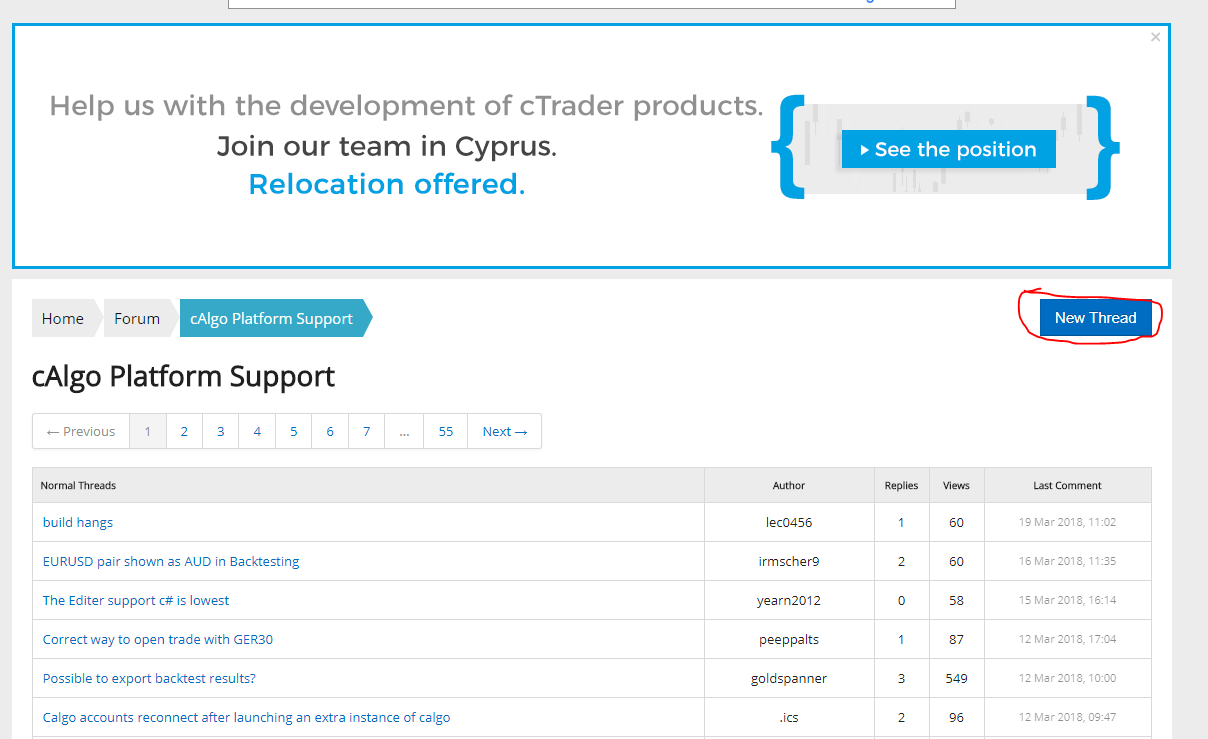This screenshot has width=1208, height=739.
Task: Open 'Possible to export backtest results?' thread
Action: pos(149,678)
